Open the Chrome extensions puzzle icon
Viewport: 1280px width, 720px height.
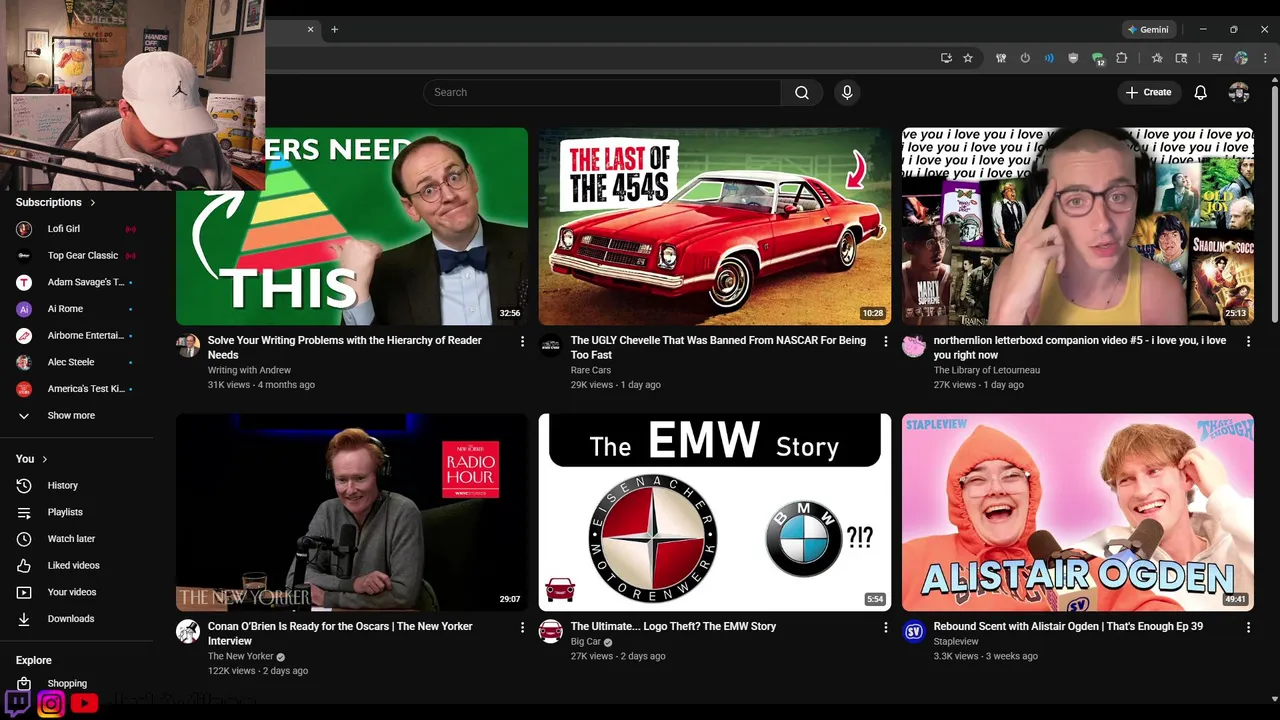point(1121,58)
